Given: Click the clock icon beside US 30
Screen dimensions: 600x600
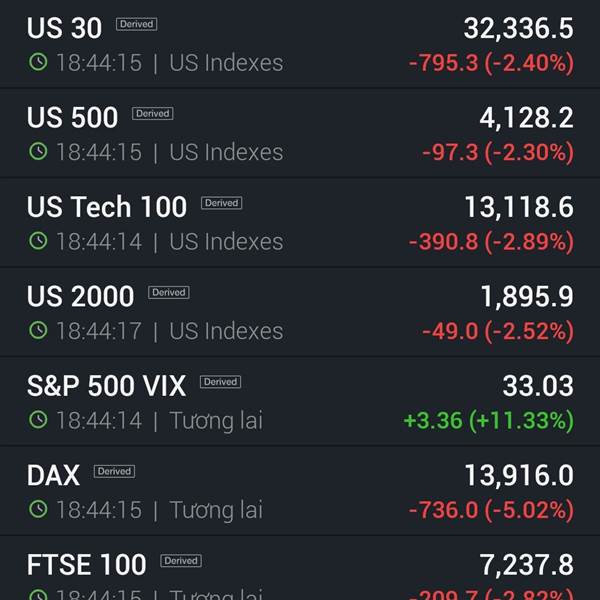Looking at the screenshot, I should [38, 62].
